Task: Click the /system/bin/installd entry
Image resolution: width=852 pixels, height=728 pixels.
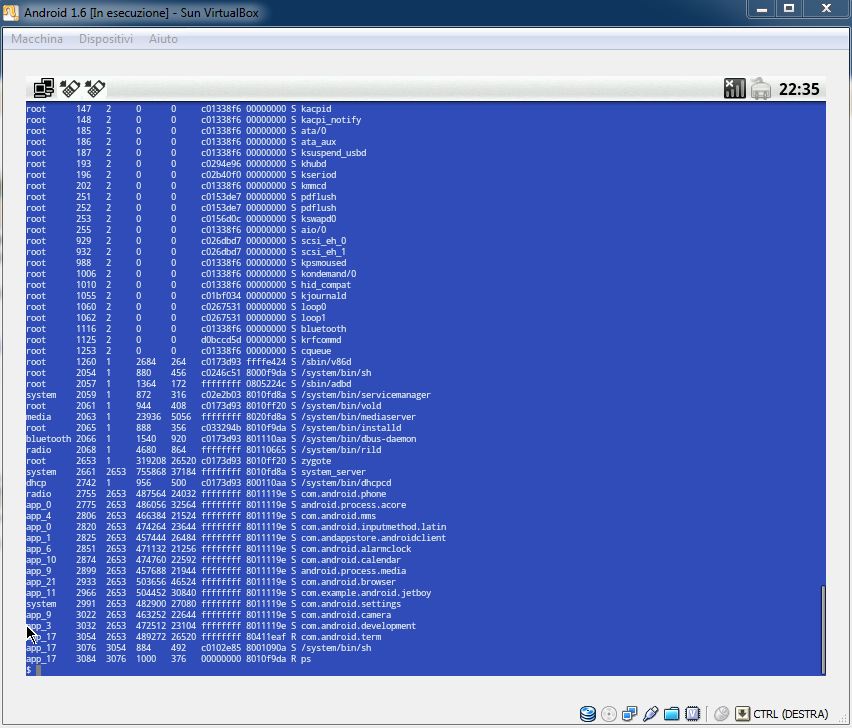Action: [x=351, y=428]
